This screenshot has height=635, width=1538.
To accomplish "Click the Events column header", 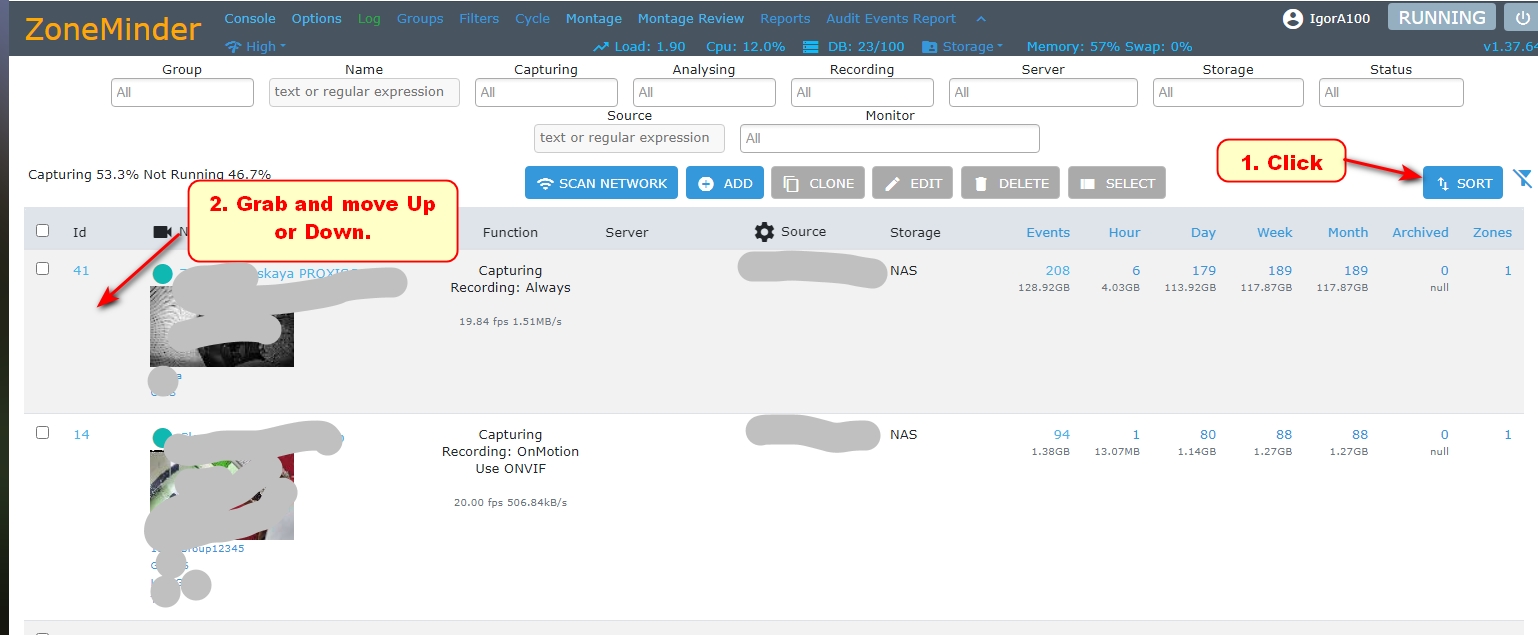I will 1048,232.
